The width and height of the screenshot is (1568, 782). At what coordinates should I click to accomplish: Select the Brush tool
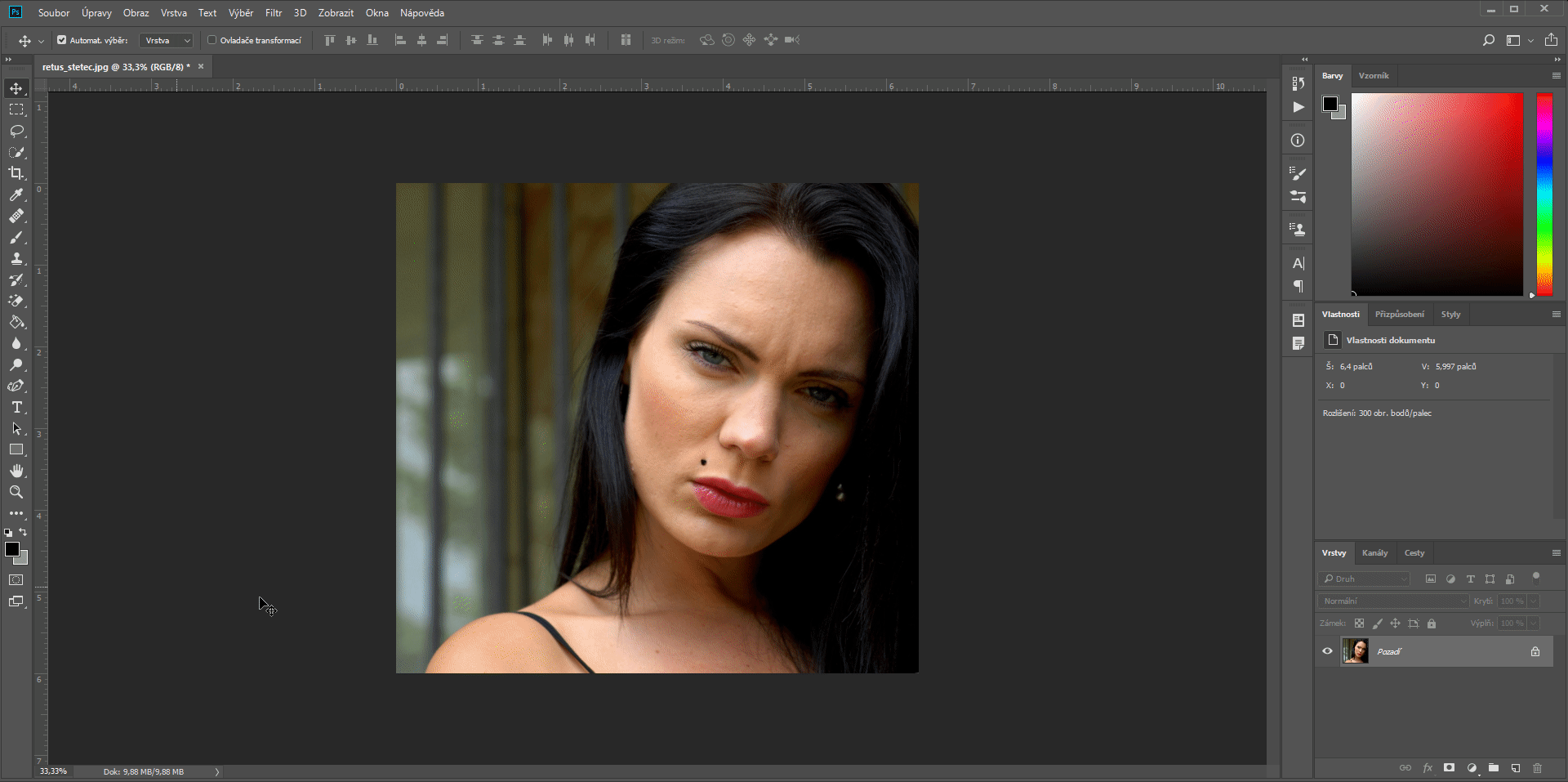[16, 238]
